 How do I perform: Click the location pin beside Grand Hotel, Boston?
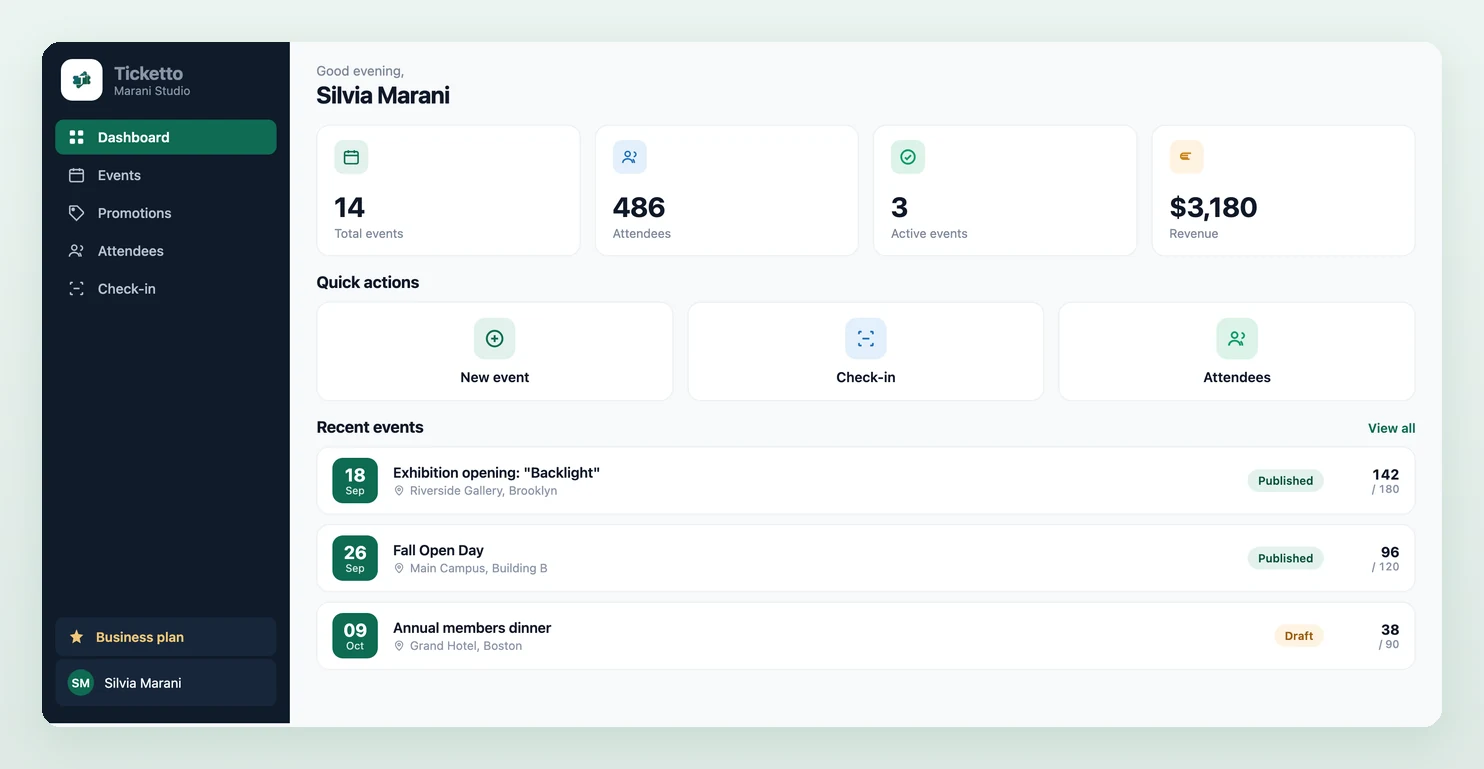(x=399, y=646)
